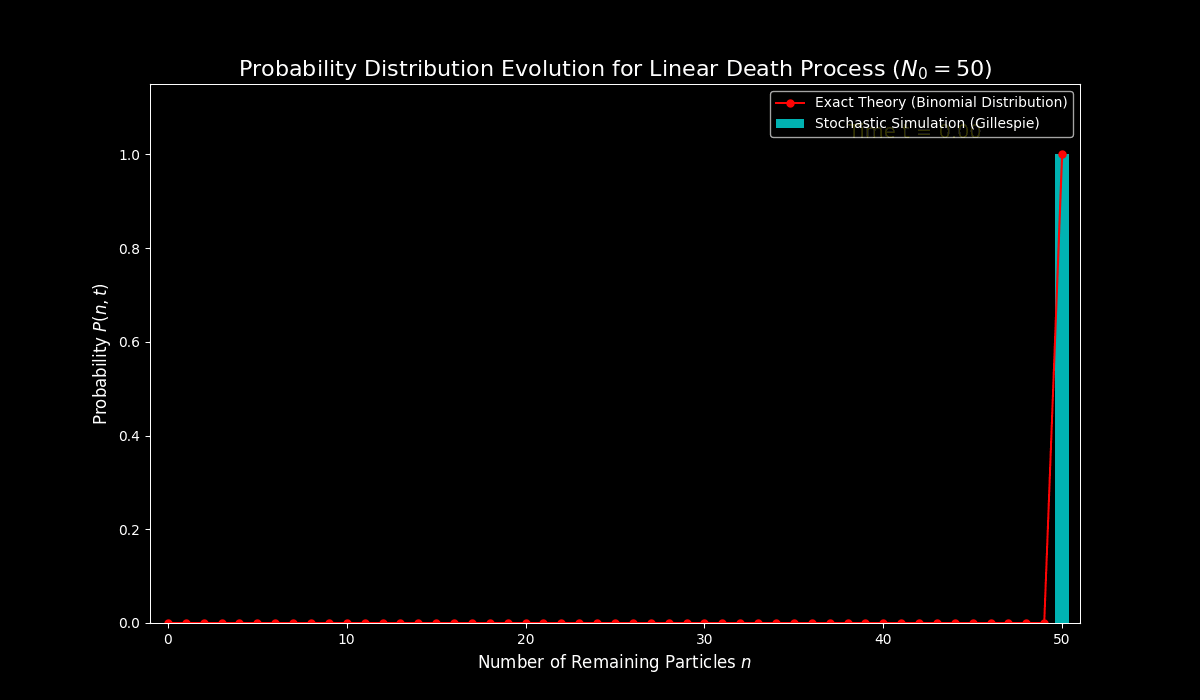Image resolution: width=1200 pixels, height=700 pixels.
Task: Click the y-axis tick label 0.2
Action: click(x=129, y=530)
